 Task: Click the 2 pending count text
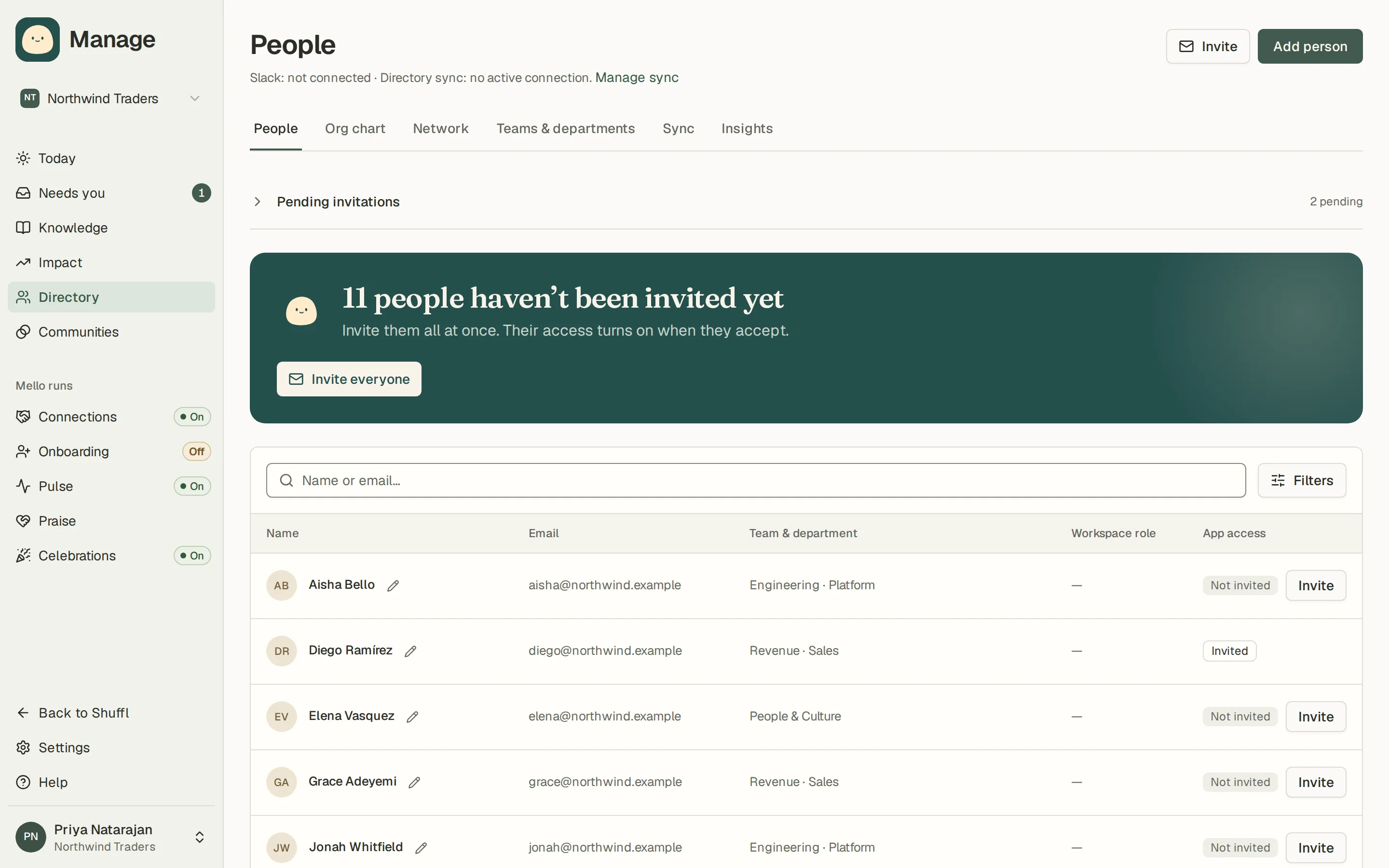[1335, 202]
